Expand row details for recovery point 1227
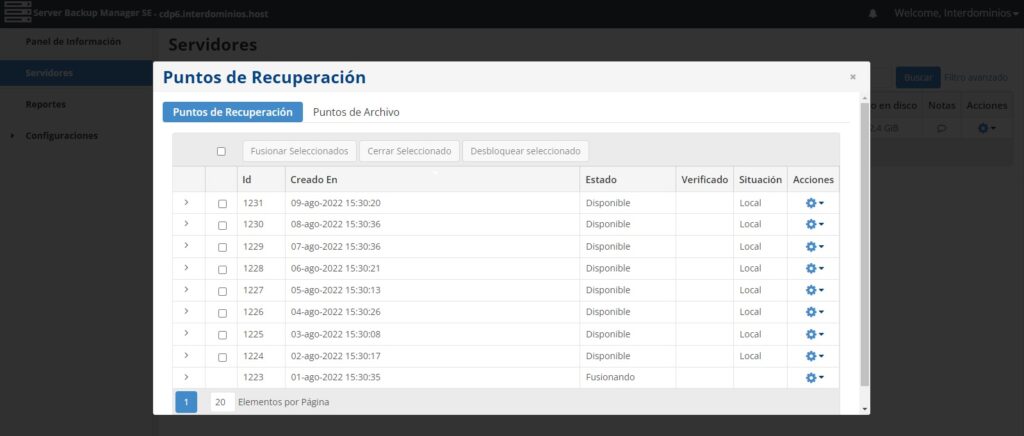Viewport: 1024px width, 436px height. pyautogui.click(x=186, y=290)
